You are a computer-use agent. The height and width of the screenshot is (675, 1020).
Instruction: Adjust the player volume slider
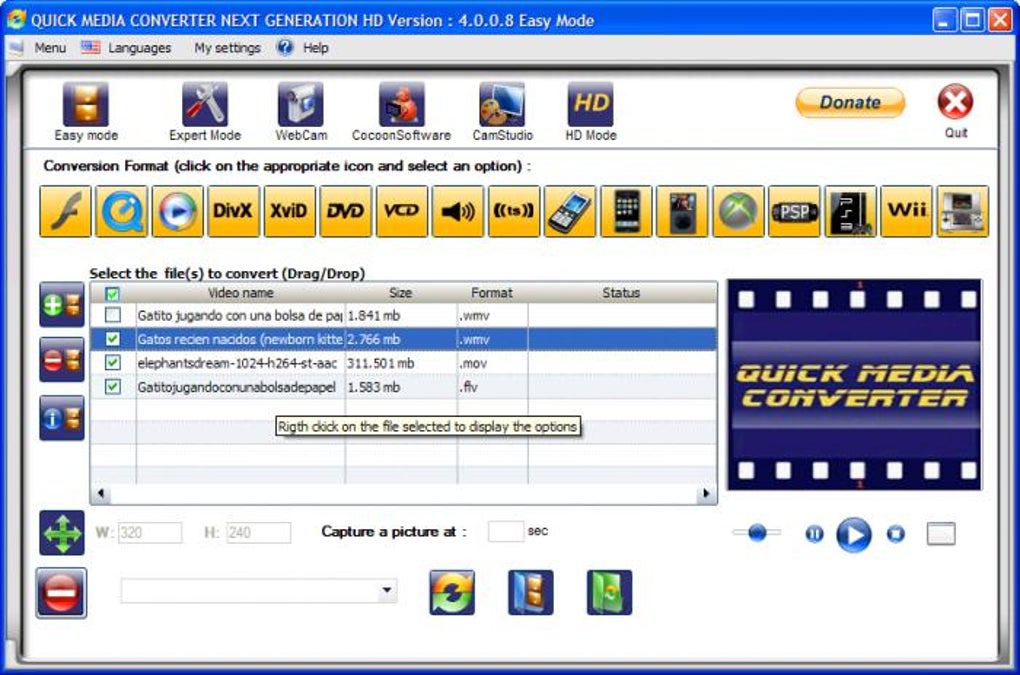(x=757, y=533)
